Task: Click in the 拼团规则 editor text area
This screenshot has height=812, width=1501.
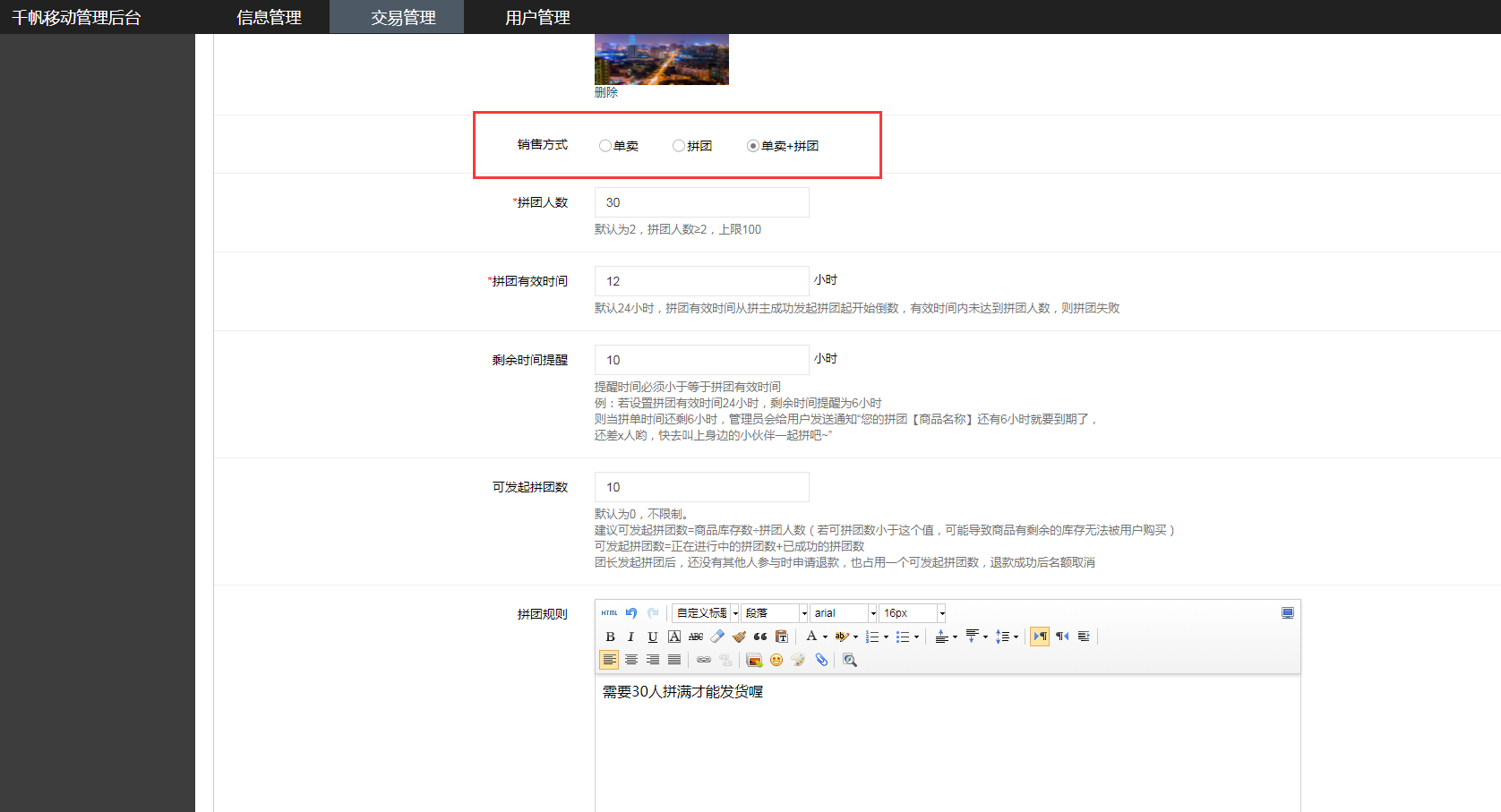Action: coord(948,743)
